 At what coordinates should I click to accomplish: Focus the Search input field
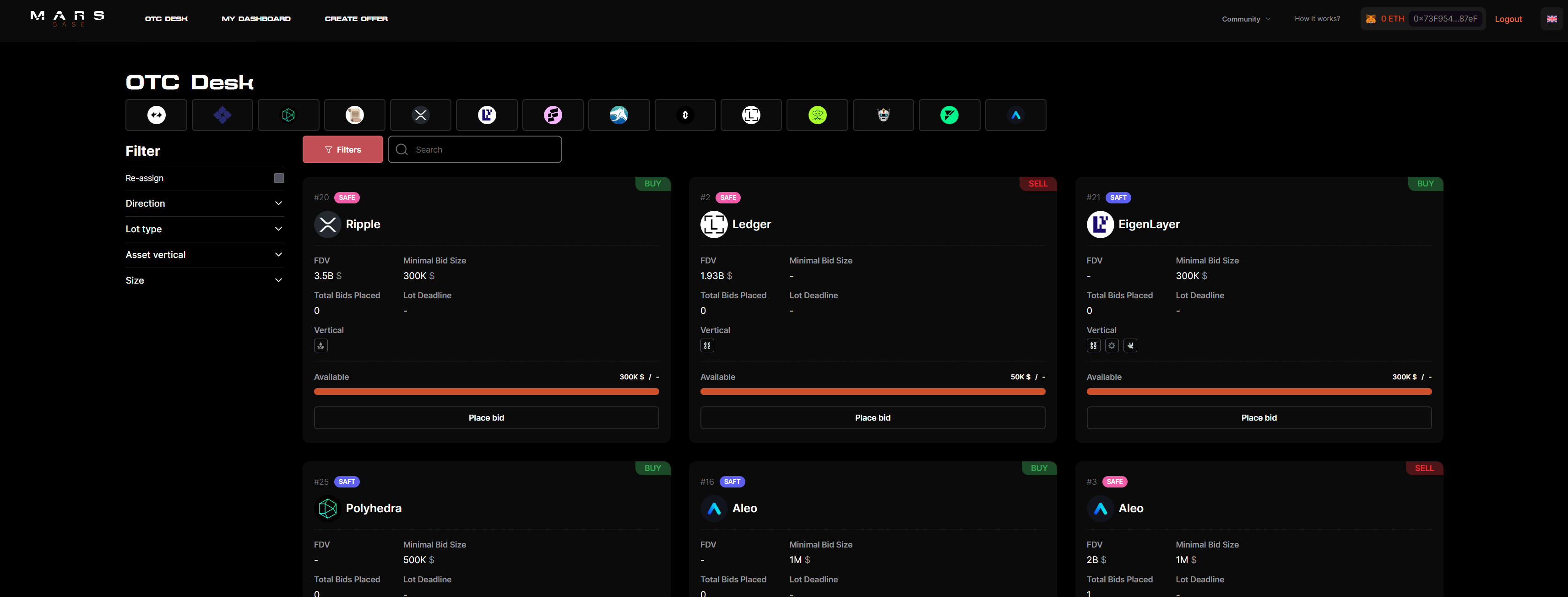point(475,149)
